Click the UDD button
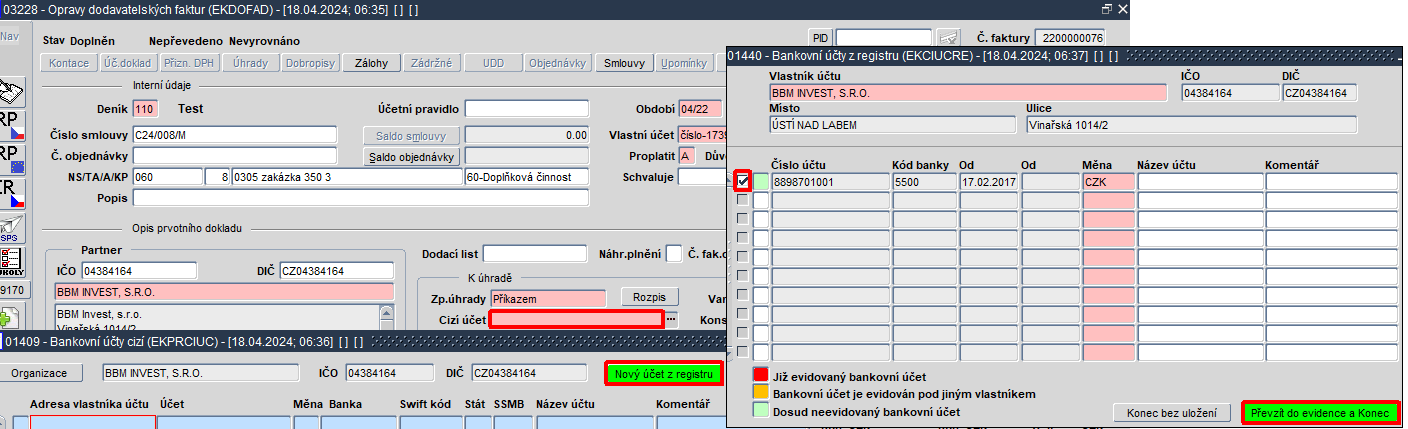 pyautogui.click(x=494, y=63)
